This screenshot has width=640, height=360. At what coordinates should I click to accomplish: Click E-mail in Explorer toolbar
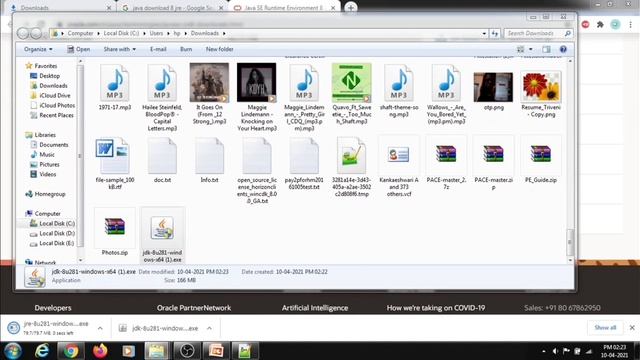tap(158, 49)
